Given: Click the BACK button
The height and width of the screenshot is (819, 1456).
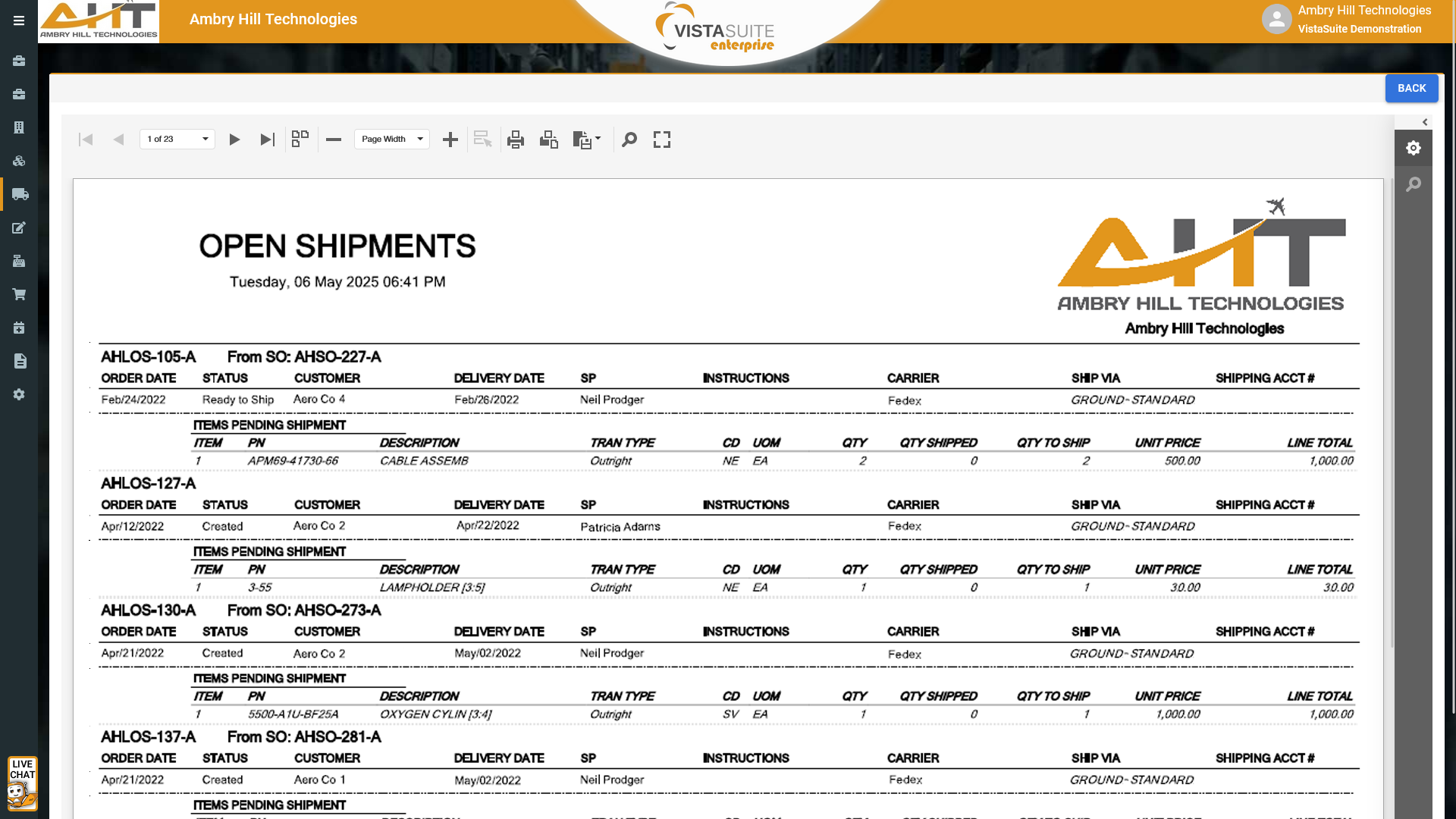Looking at the screenshot, I should coord(1411,88).
